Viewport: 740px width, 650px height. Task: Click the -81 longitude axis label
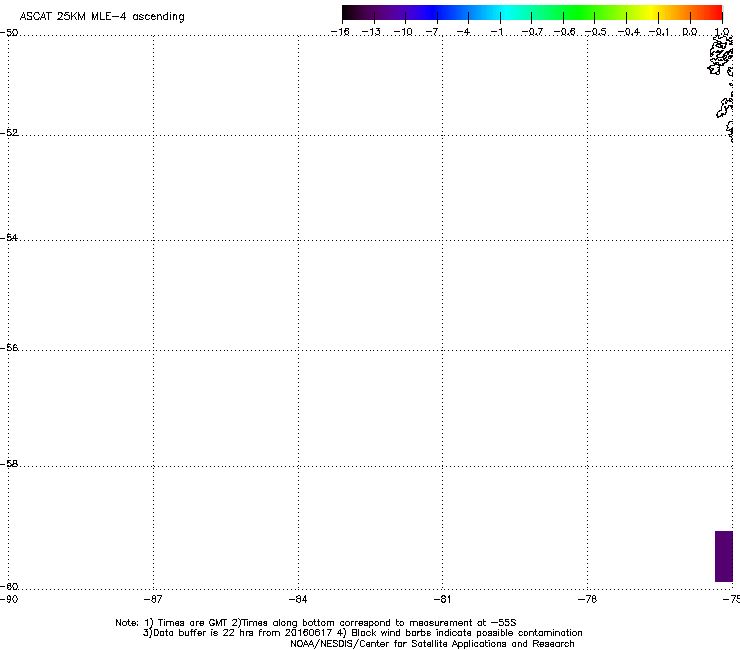click(442, 599)
